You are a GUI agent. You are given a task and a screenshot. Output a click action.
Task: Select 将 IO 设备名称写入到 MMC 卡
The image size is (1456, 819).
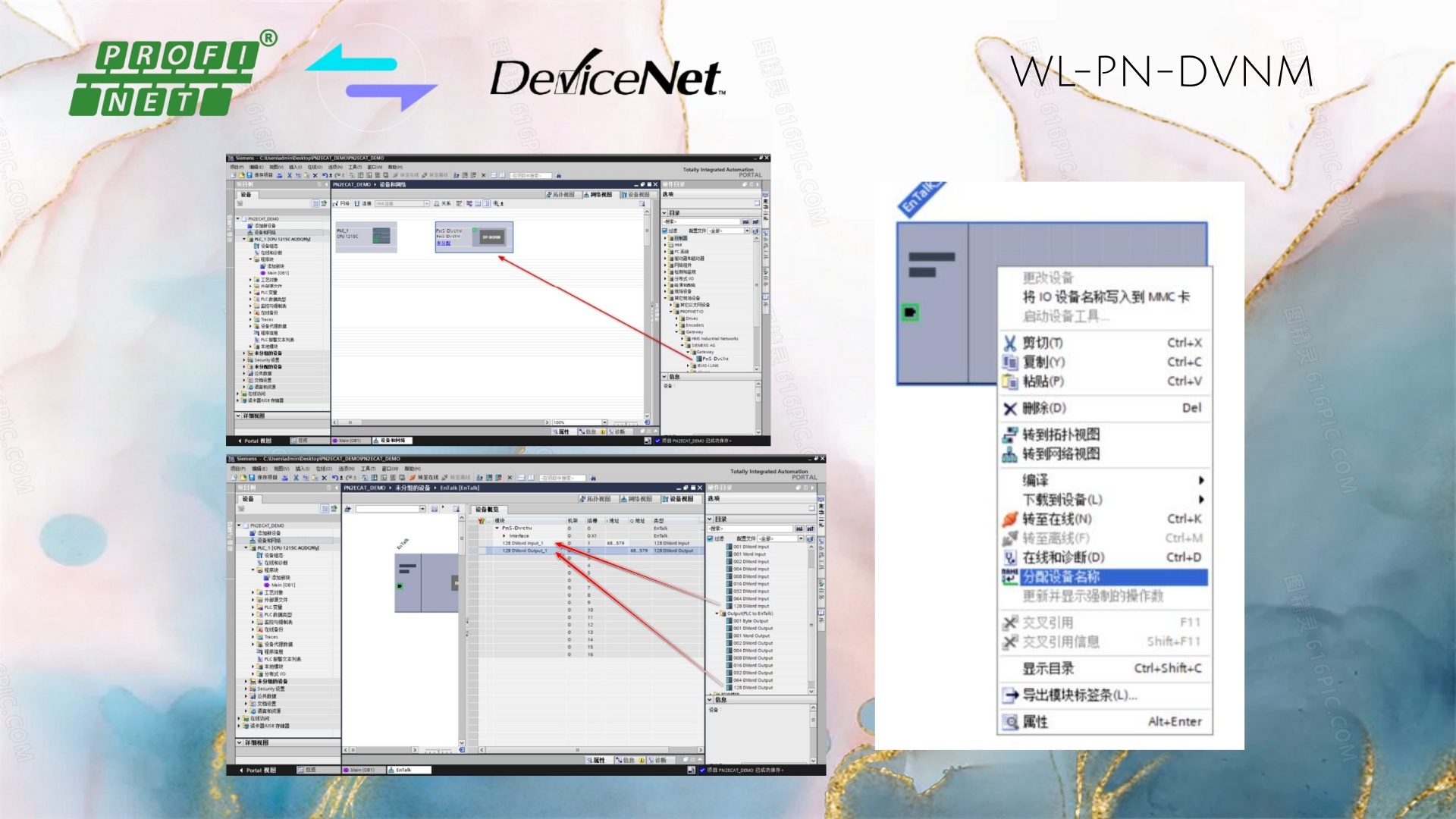tap(1106, 297)
